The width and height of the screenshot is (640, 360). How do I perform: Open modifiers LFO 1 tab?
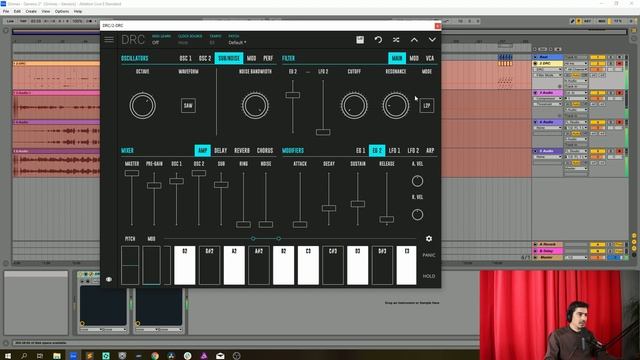coord(394,151)
